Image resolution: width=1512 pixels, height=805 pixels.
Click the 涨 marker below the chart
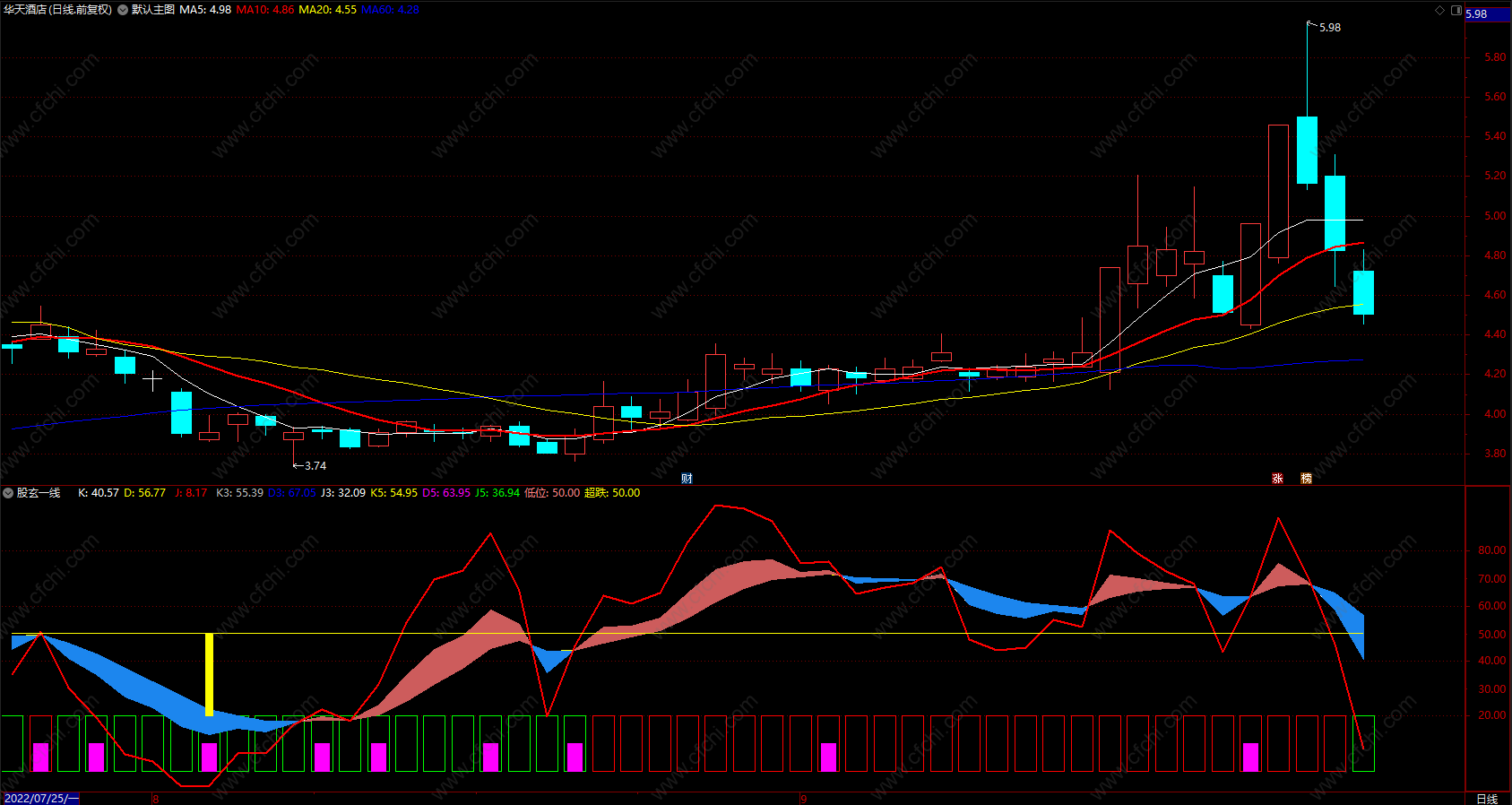click(1277, 479)
